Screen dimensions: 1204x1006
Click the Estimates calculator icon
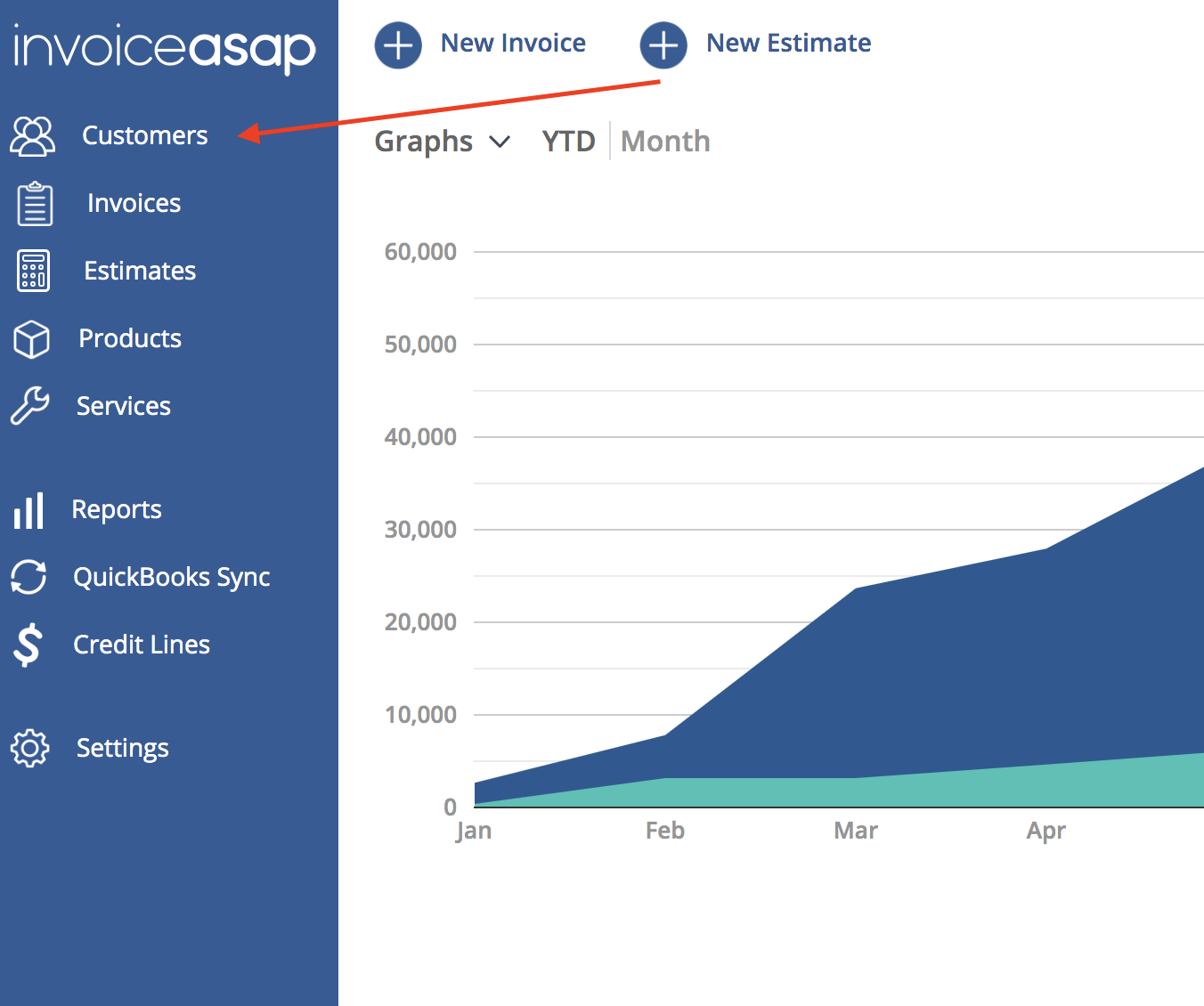[x=34, y=271]
